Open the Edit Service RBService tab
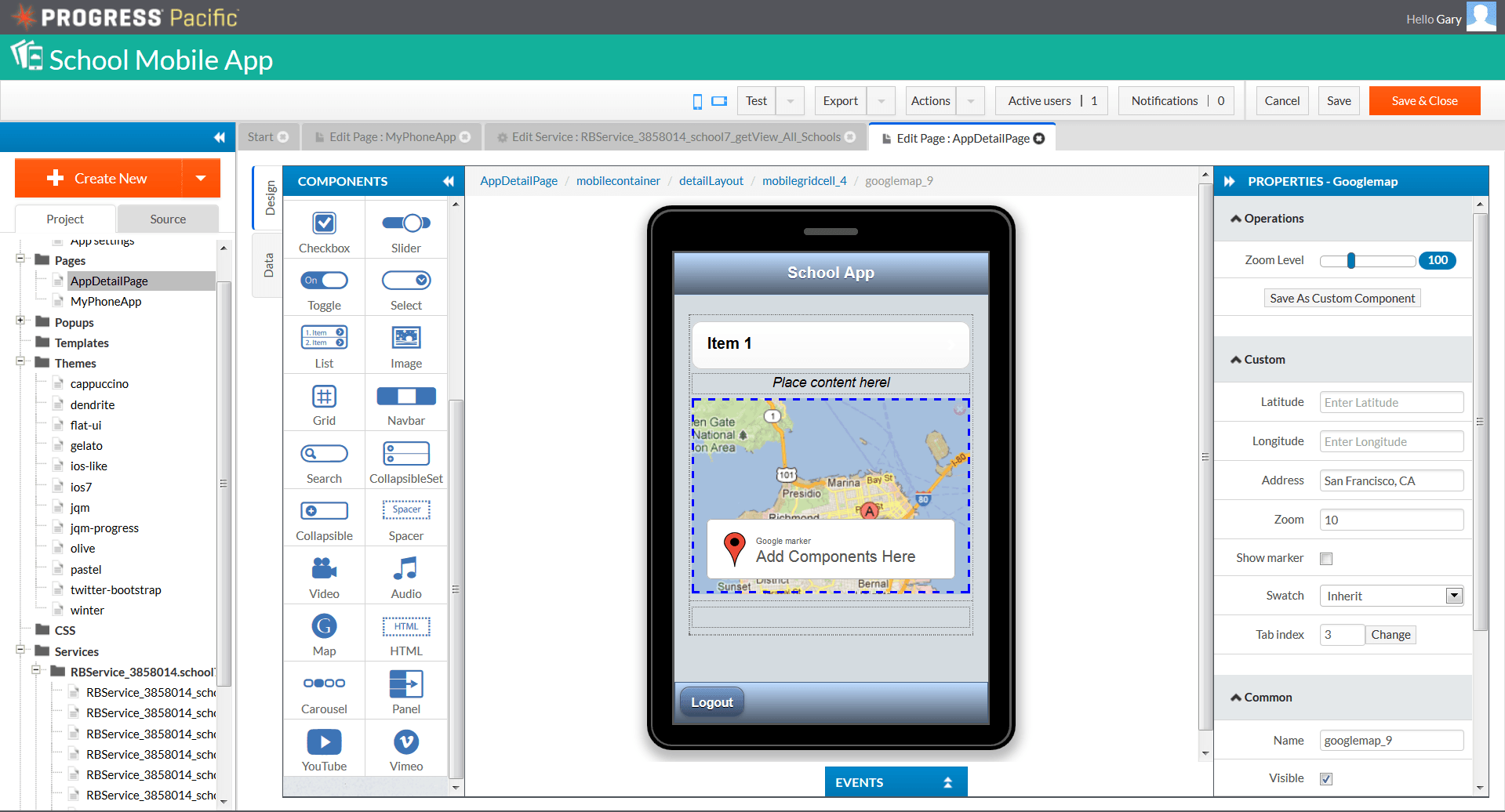This screenshot has width=1505, height=812. (x=675, y=137)
